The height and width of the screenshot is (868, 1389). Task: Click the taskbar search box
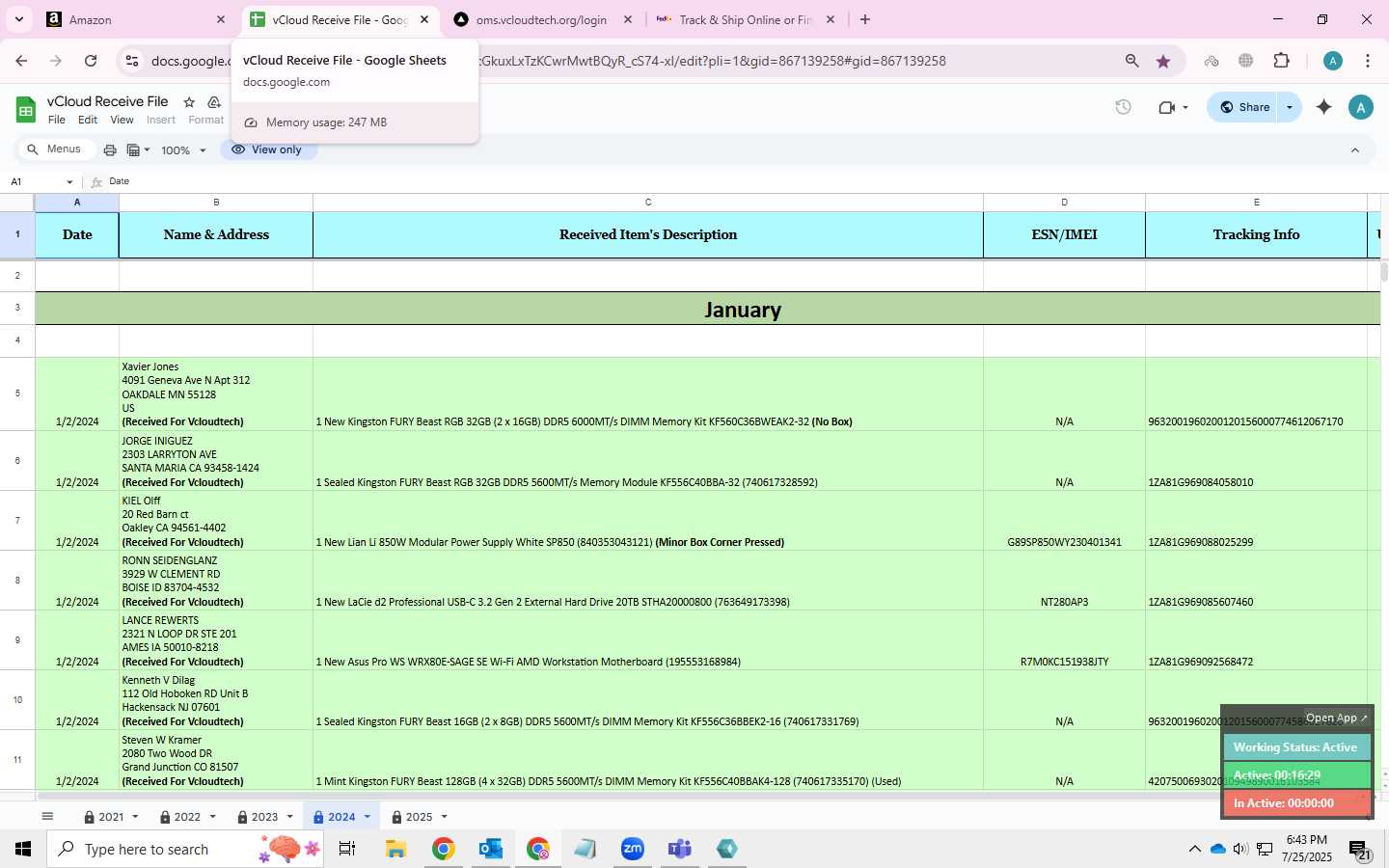pyautogui.click(x=184, y=849)
